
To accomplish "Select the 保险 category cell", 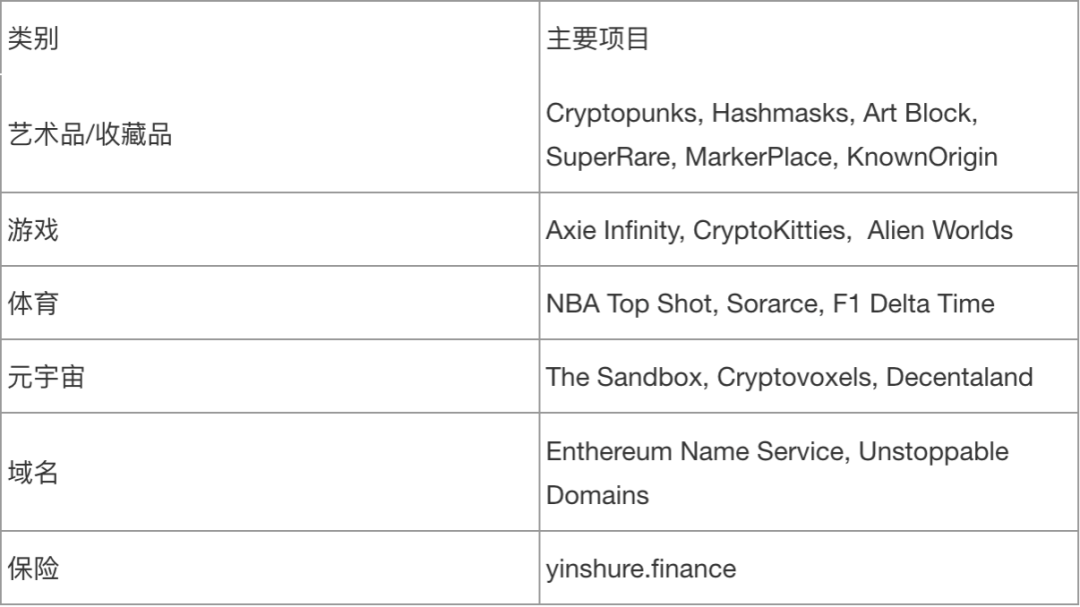I will [x=270, y=568].
